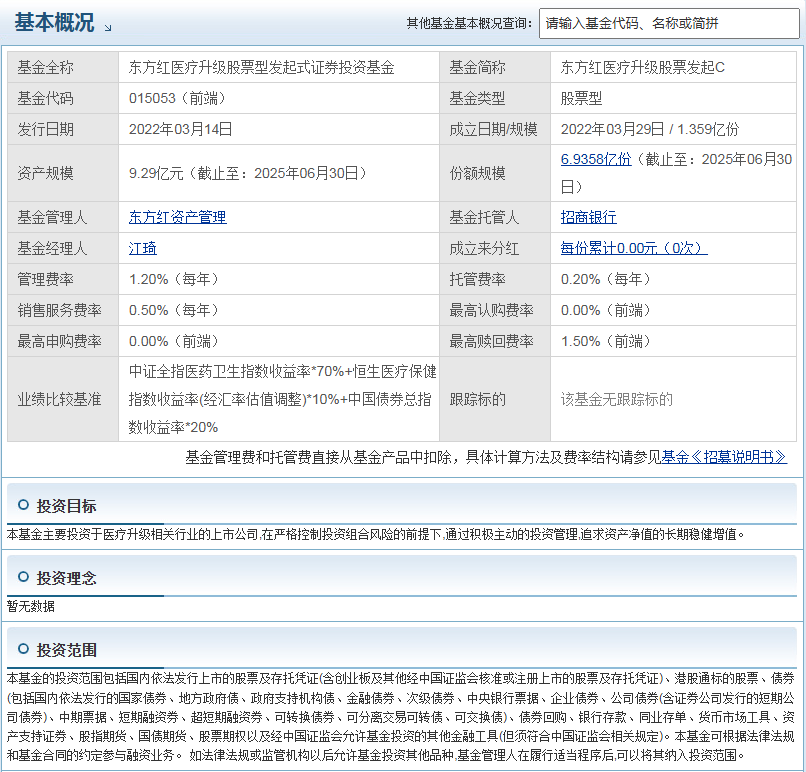Select the short name 东方红医疗升级股票发起C
The width and height of the screenshot is (806, 772).
pyautogui.click(x=643, y=67)
